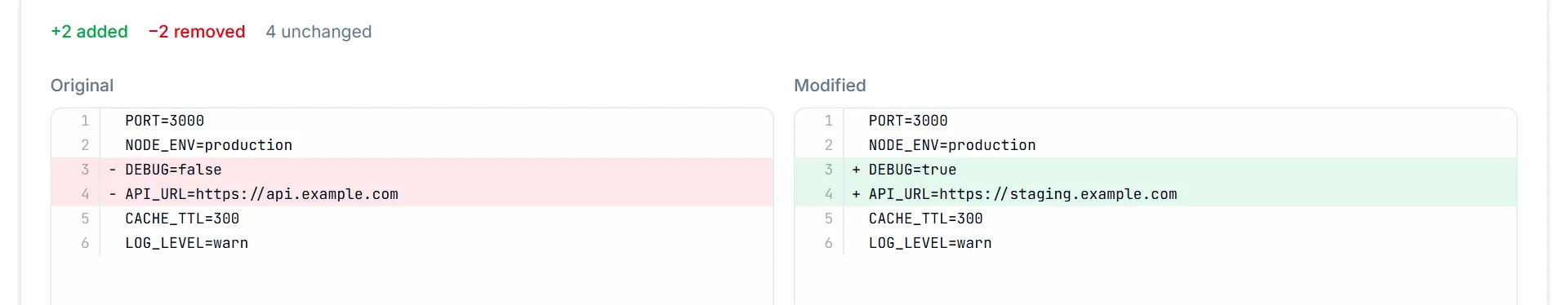The image size is (1568, 305).
Task: Click line number 6 in Modified pane
Action: pos(828,243)
